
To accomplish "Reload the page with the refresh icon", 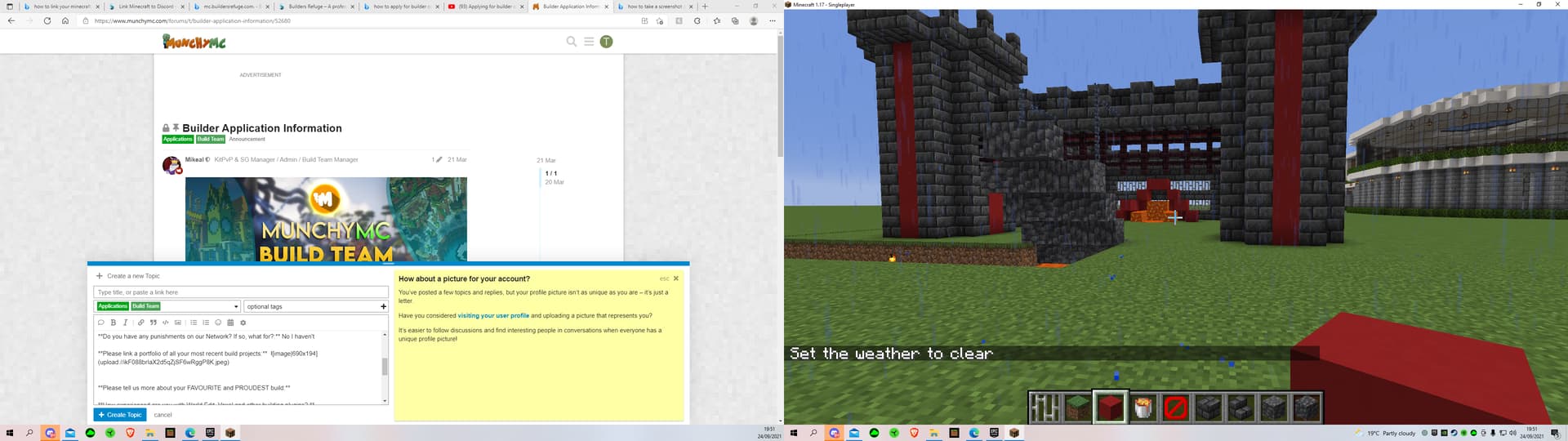I will click(47, 21).
